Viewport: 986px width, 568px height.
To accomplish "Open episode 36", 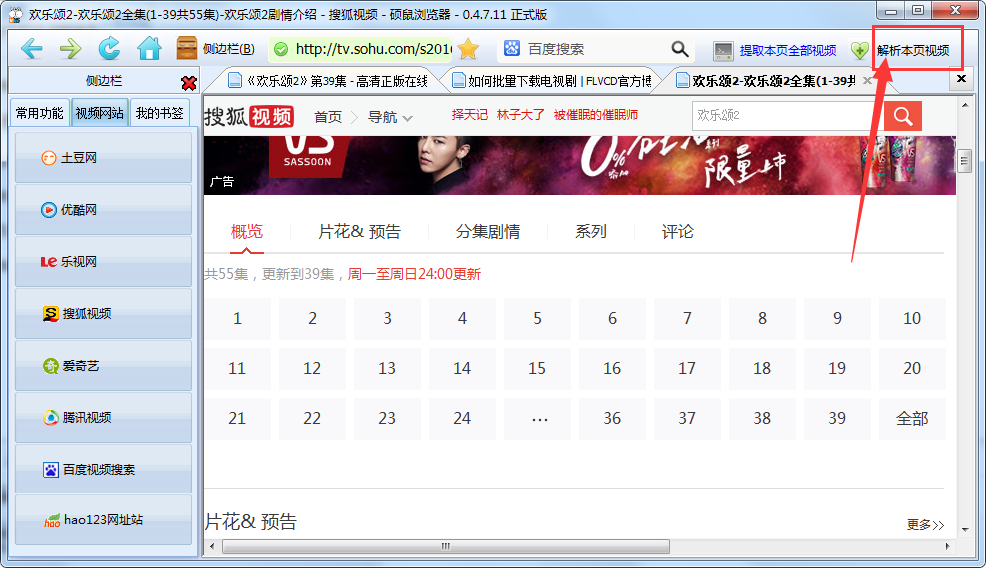I will pos(612,418).
